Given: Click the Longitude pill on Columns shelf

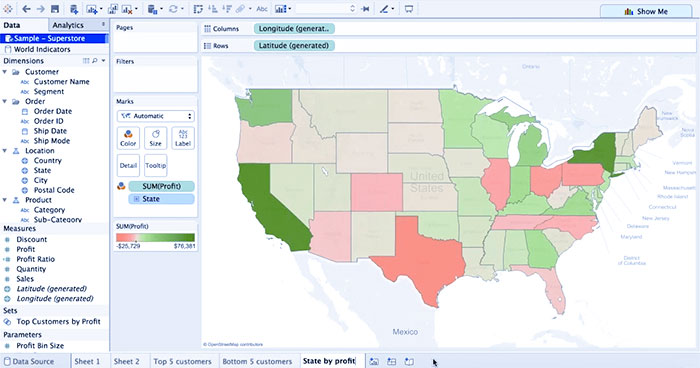Looking at the screenshot, I should click(294, 29).
